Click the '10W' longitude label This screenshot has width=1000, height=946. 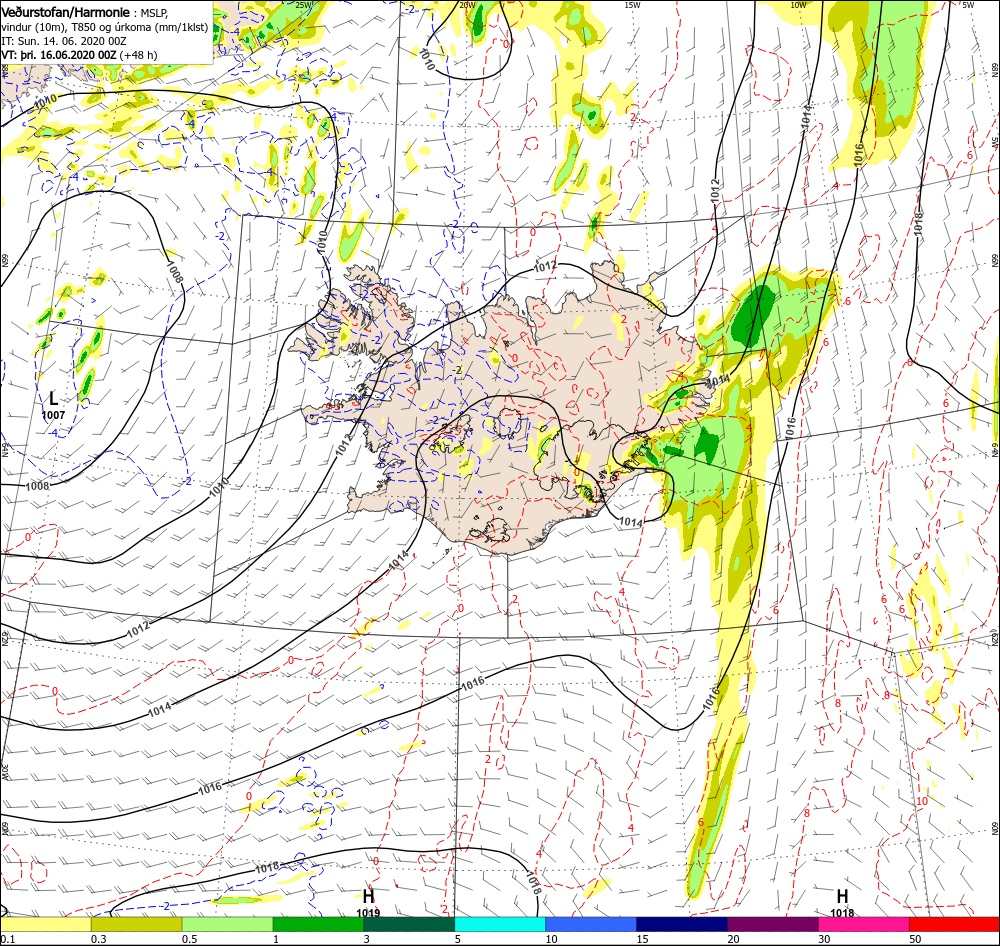[798, 5]
